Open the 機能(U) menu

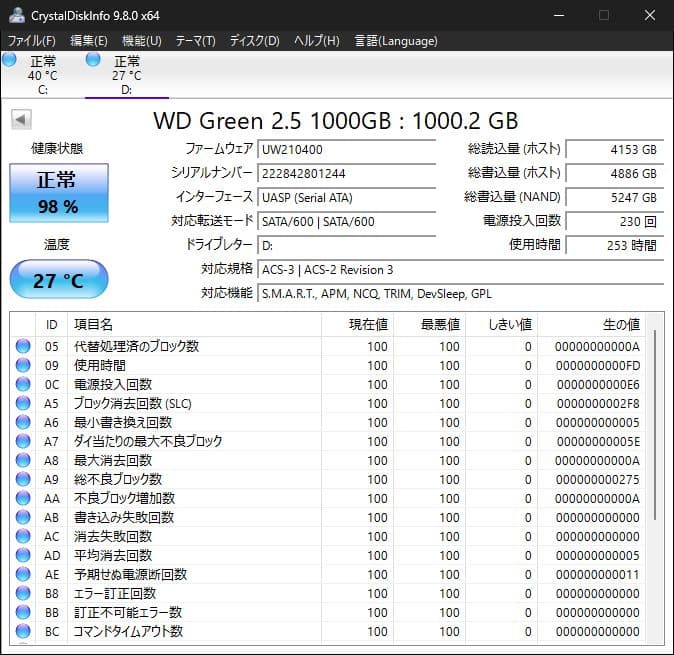click(142, 41)
